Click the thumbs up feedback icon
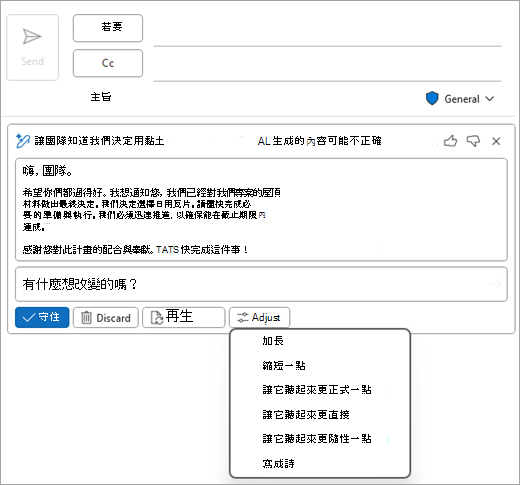This screenshot has width=520, height=485. pyautogui.click(x=450, y=141)
